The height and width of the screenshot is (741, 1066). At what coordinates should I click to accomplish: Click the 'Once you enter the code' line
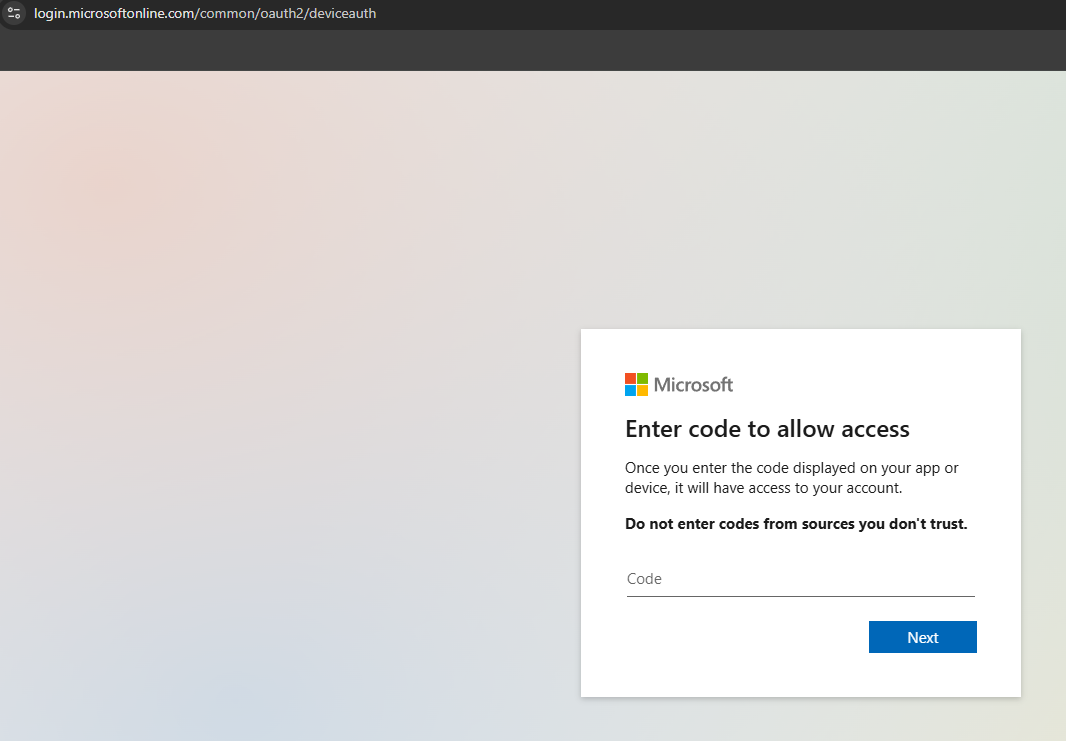(x=791, y=468)
